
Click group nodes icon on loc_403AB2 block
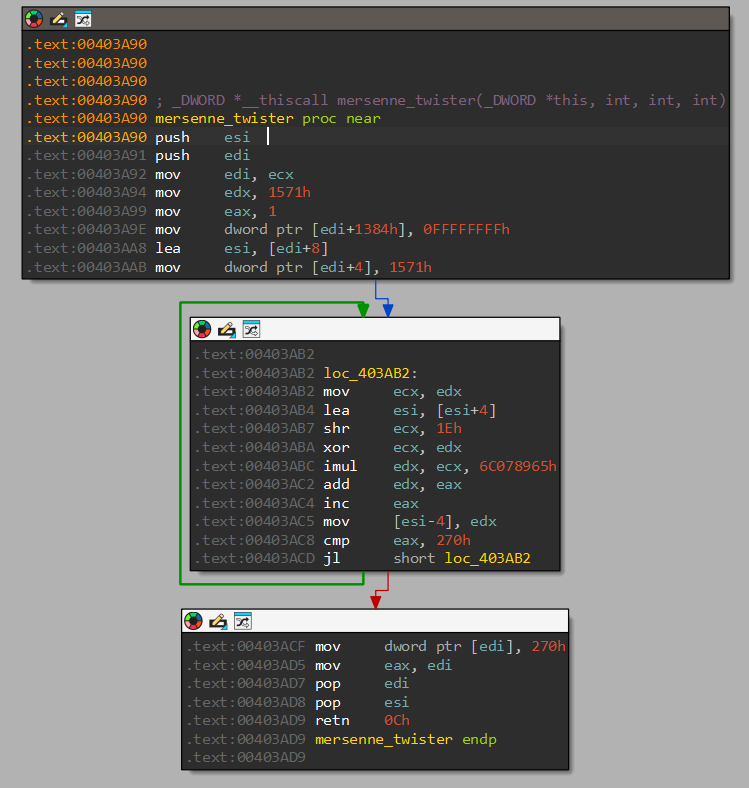pos(251,329)
